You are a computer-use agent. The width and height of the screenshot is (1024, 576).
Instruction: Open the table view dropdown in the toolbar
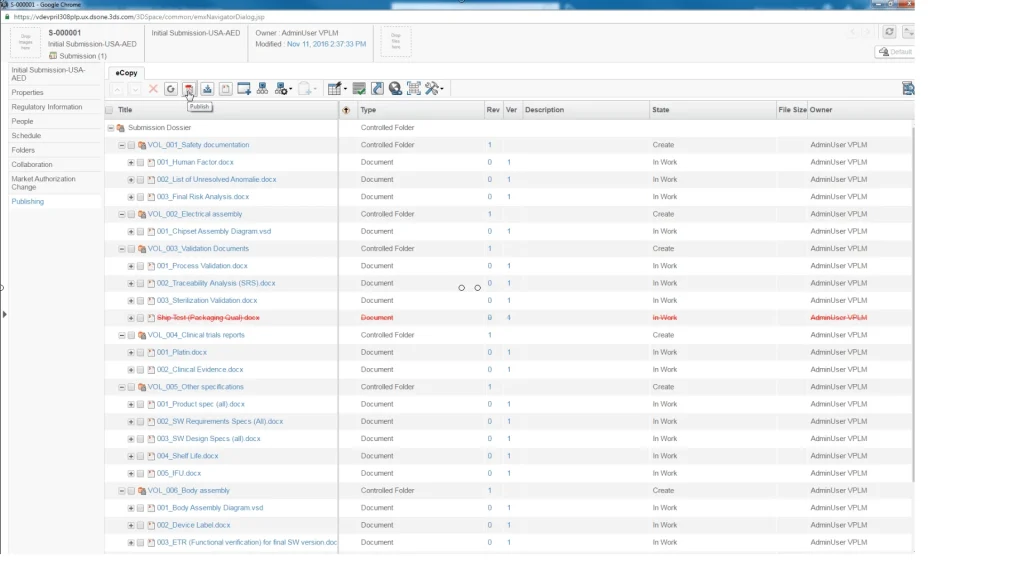[x=337, y=89]
